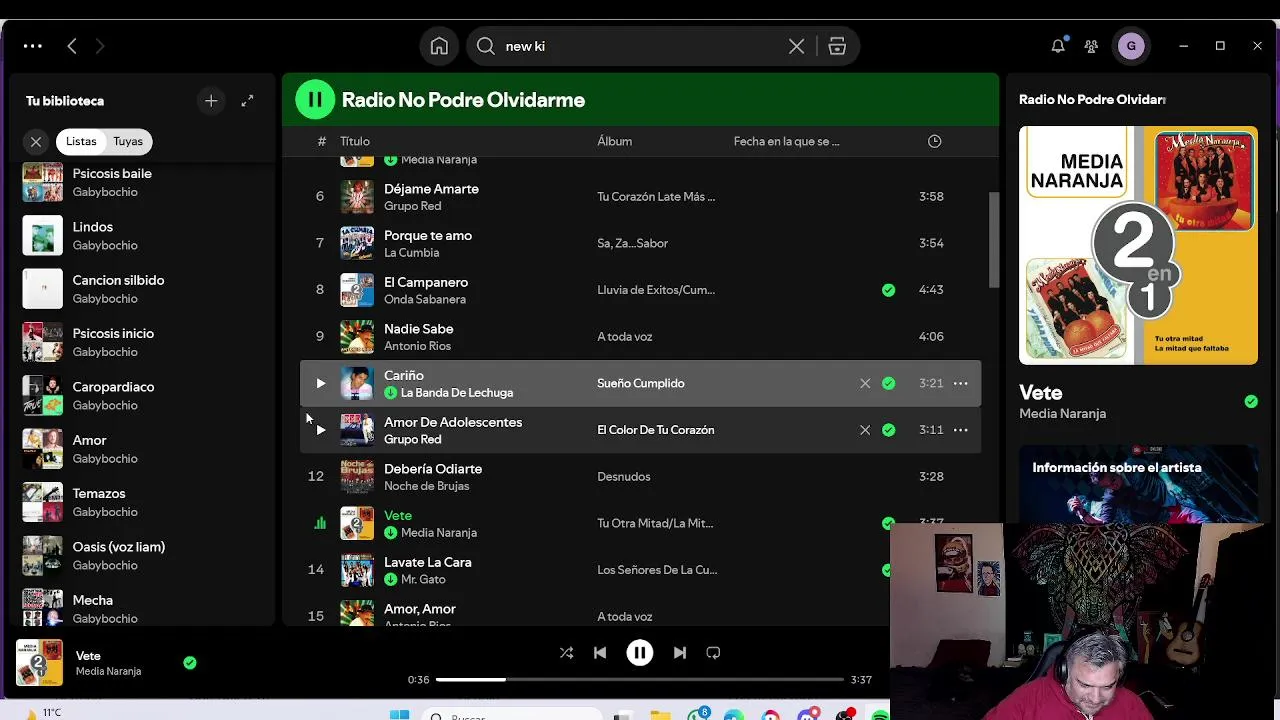Select the Tuyas filter chip

(x=128, y=142)
